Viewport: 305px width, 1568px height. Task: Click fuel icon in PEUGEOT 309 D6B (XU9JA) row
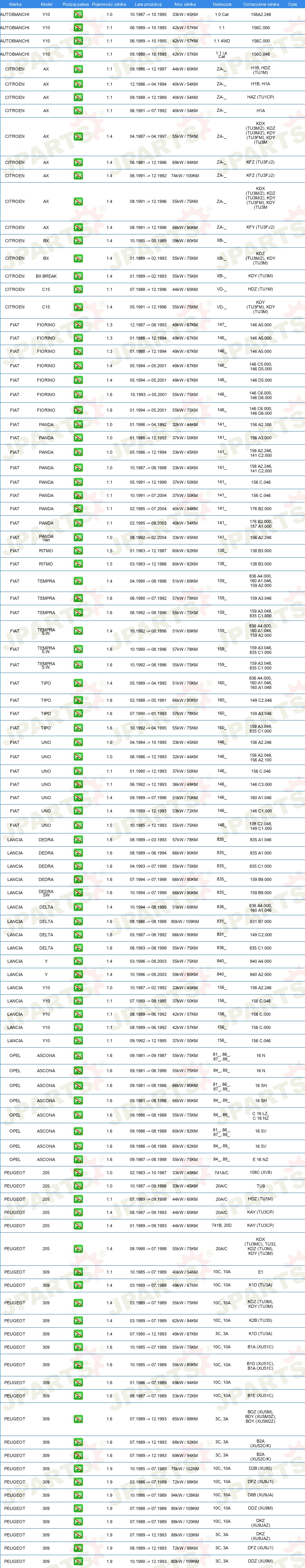point(78,1495)
